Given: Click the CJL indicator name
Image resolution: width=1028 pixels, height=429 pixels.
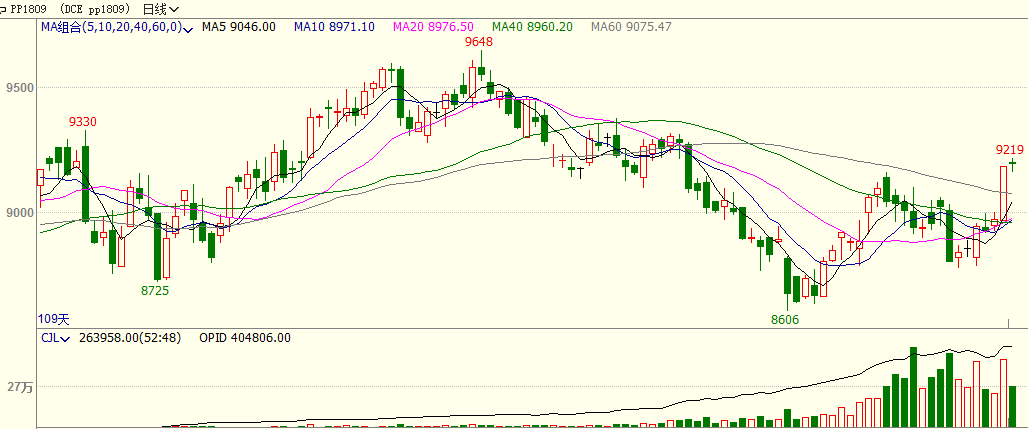Looking at the screenshot, I should pos(50,338).
